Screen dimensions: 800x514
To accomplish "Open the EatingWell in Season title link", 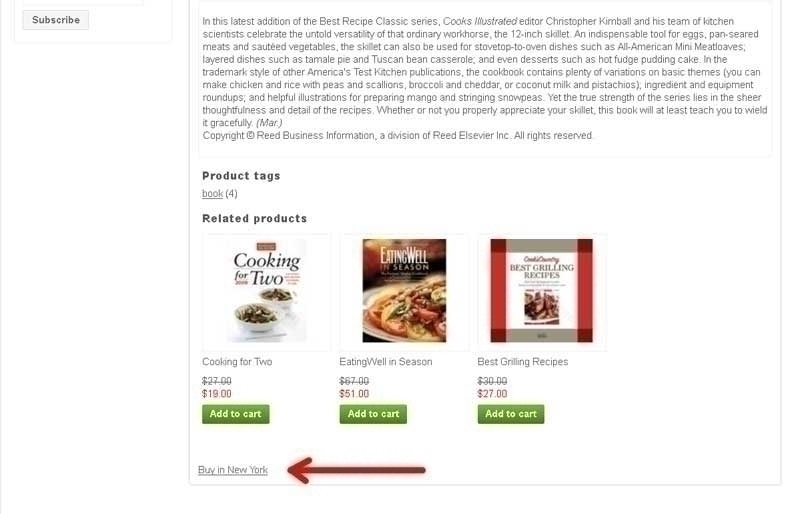I will click(386, 361).
